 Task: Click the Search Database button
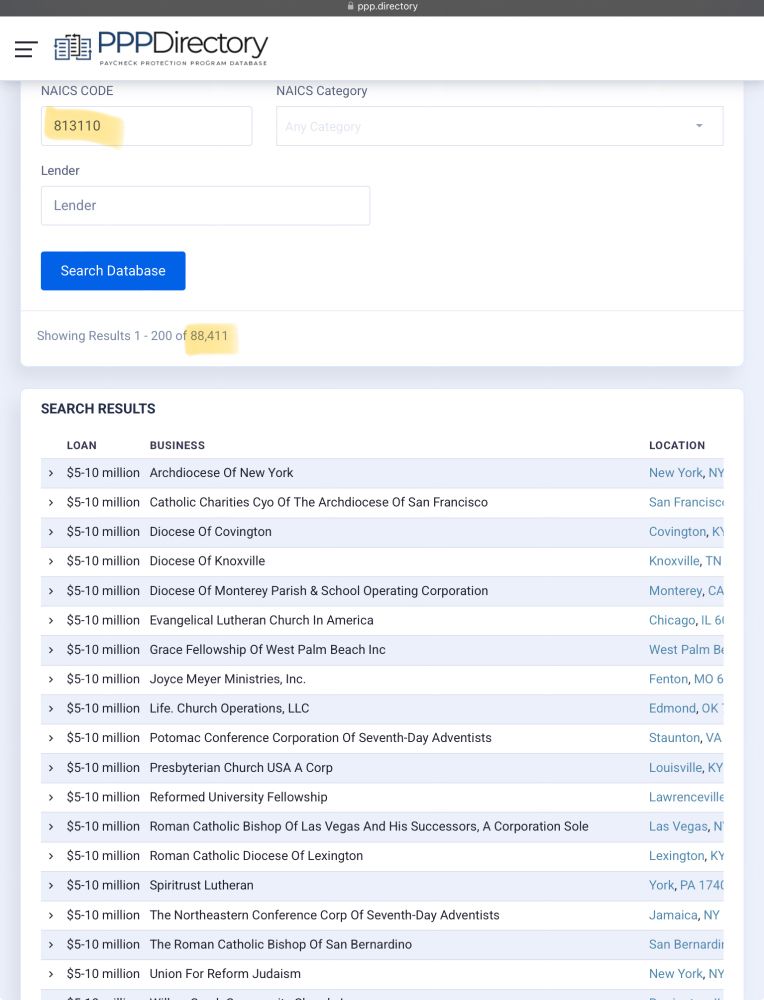tap(113, 270)
